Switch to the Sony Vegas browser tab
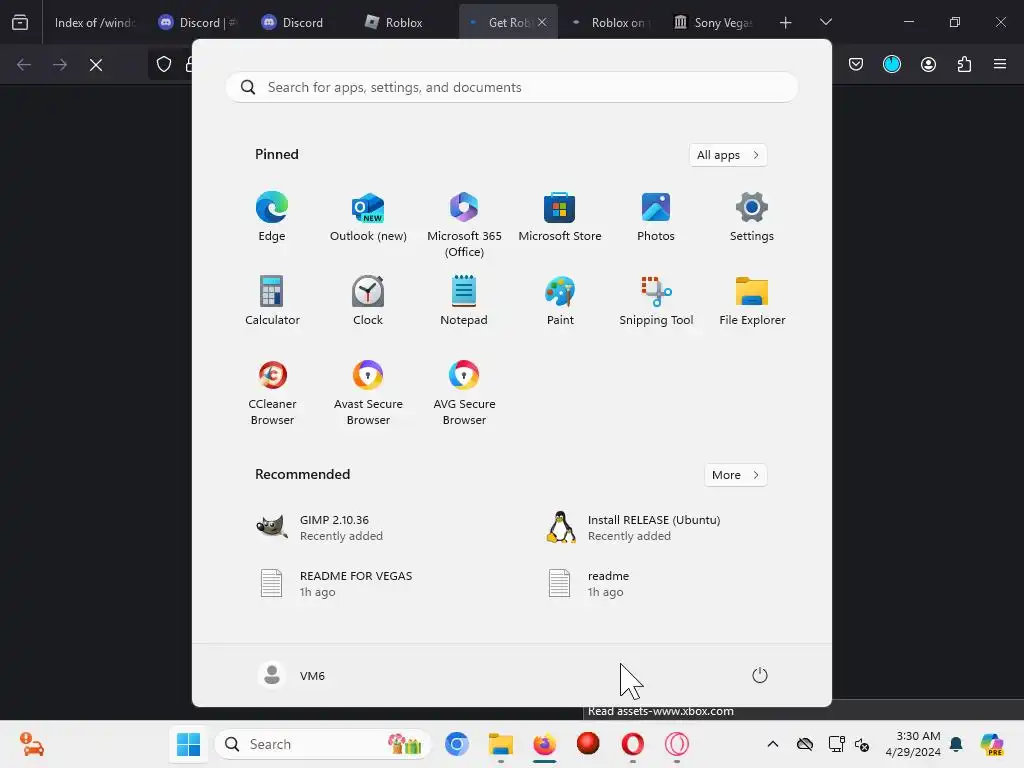The image size is (1024, 768). click(x=714, y=22)
